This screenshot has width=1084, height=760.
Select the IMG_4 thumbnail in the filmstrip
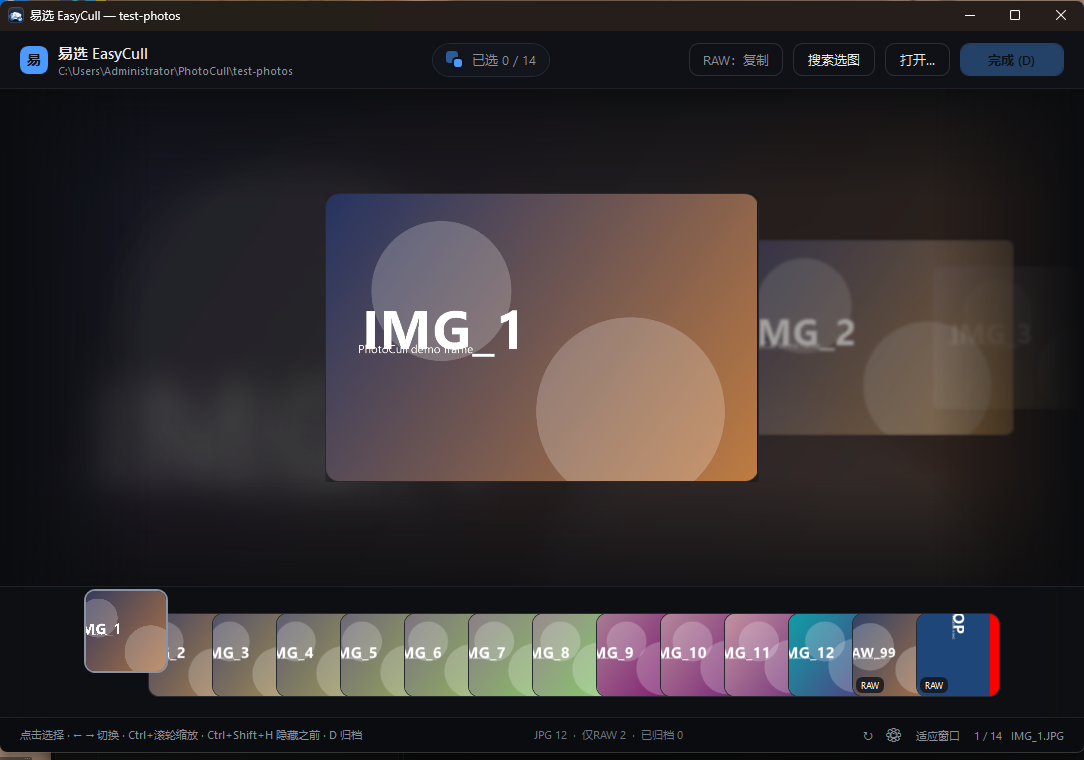(x=308, y=655)
